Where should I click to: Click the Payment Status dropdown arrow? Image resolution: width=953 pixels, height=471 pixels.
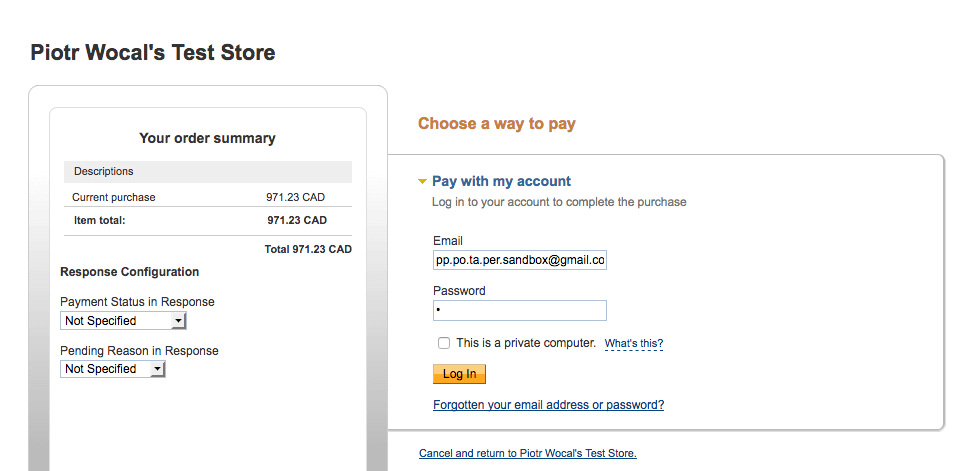(178, 321)
